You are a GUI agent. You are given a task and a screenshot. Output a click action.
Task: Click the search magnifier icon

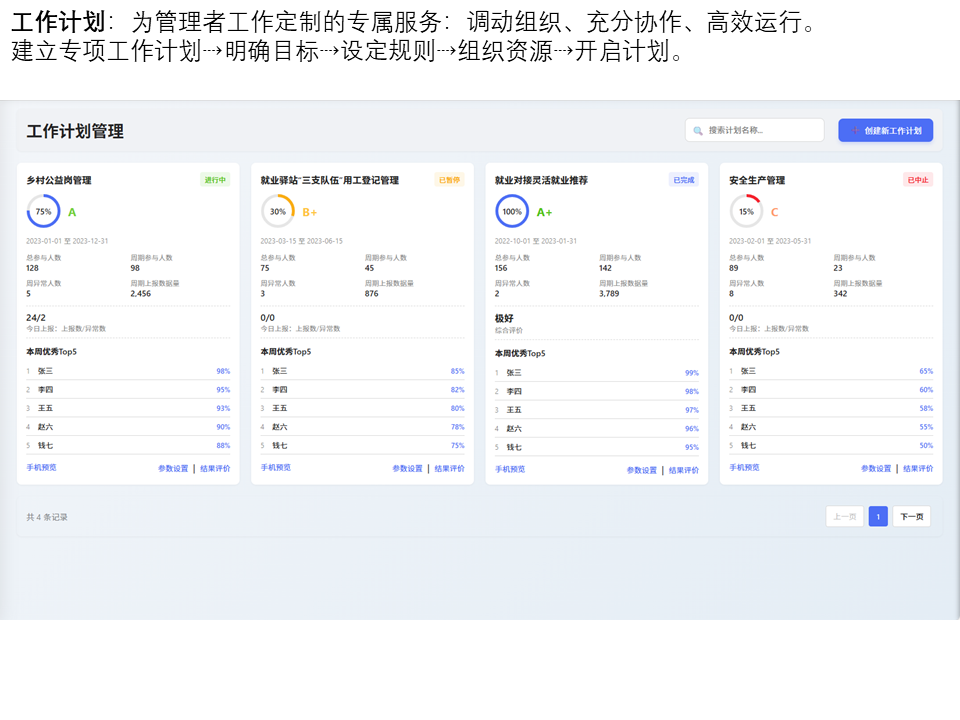[x=697, y=130]
